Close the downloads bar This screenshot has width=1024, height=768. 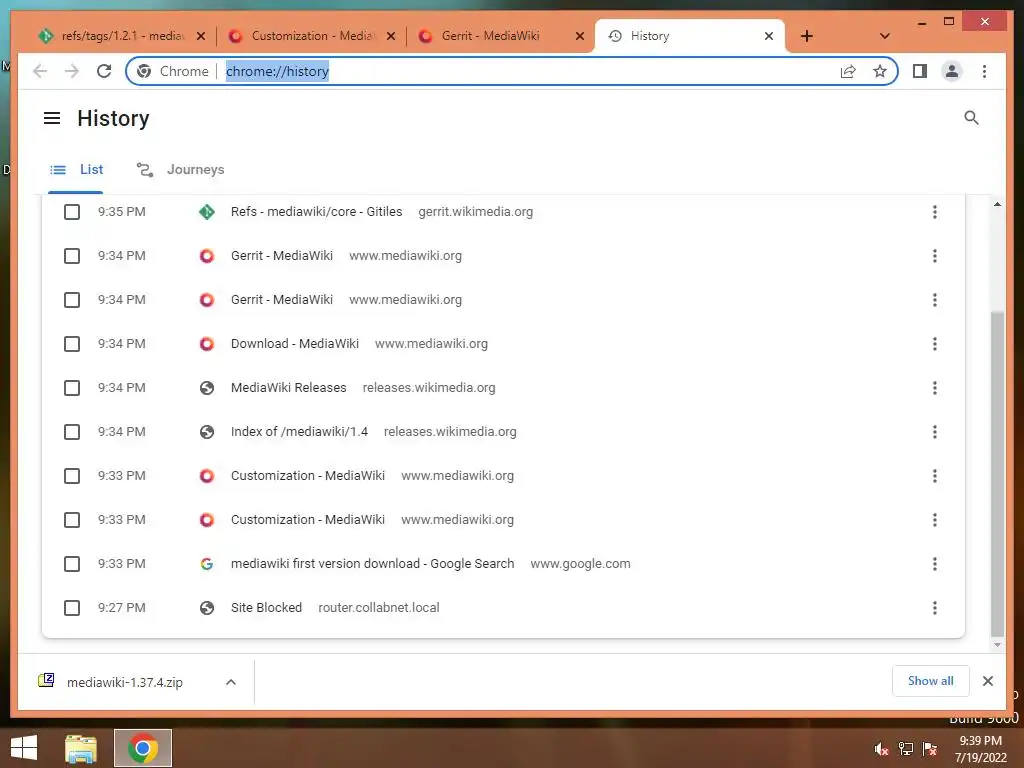tap(987, 681)
